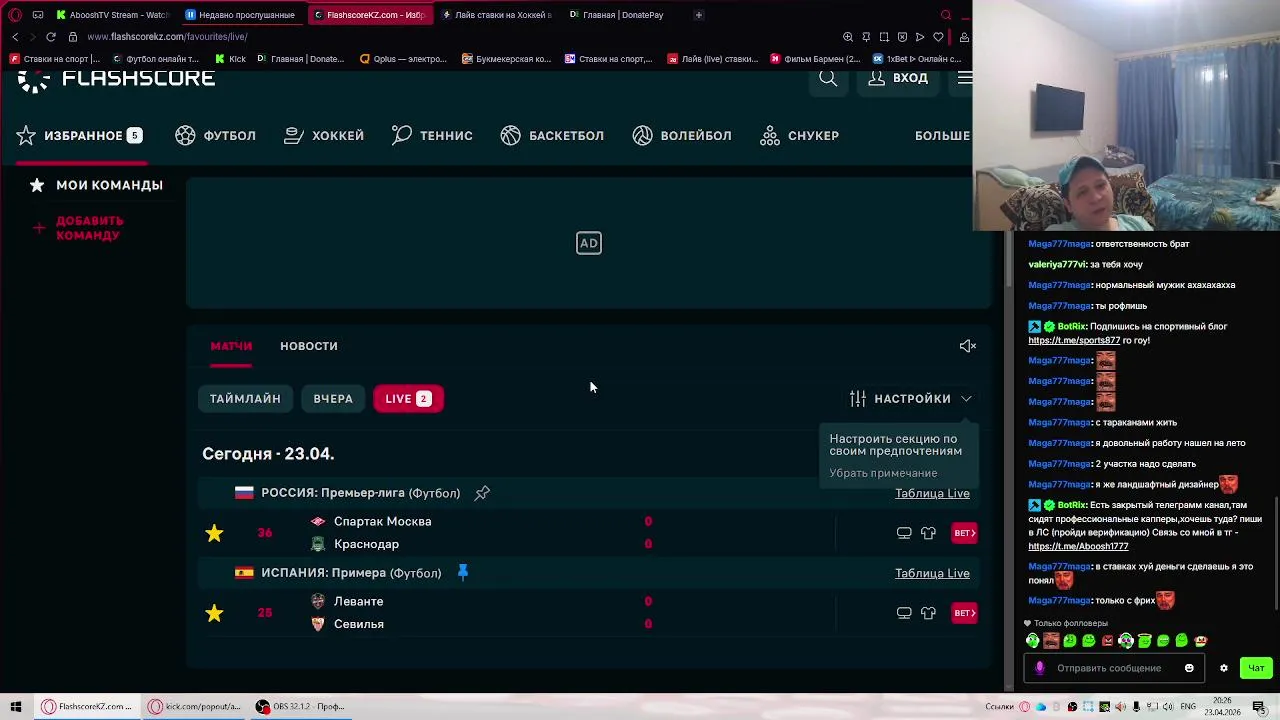Open the Спартак Москва team row

pyautogui.click(x=382, y=521)
